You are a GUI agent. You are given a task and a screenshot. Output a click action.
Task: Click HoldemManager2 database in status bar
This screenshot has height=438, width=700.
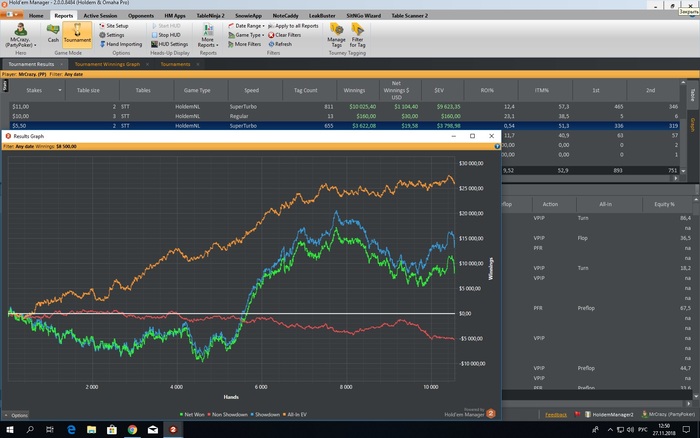coord(609,415)
